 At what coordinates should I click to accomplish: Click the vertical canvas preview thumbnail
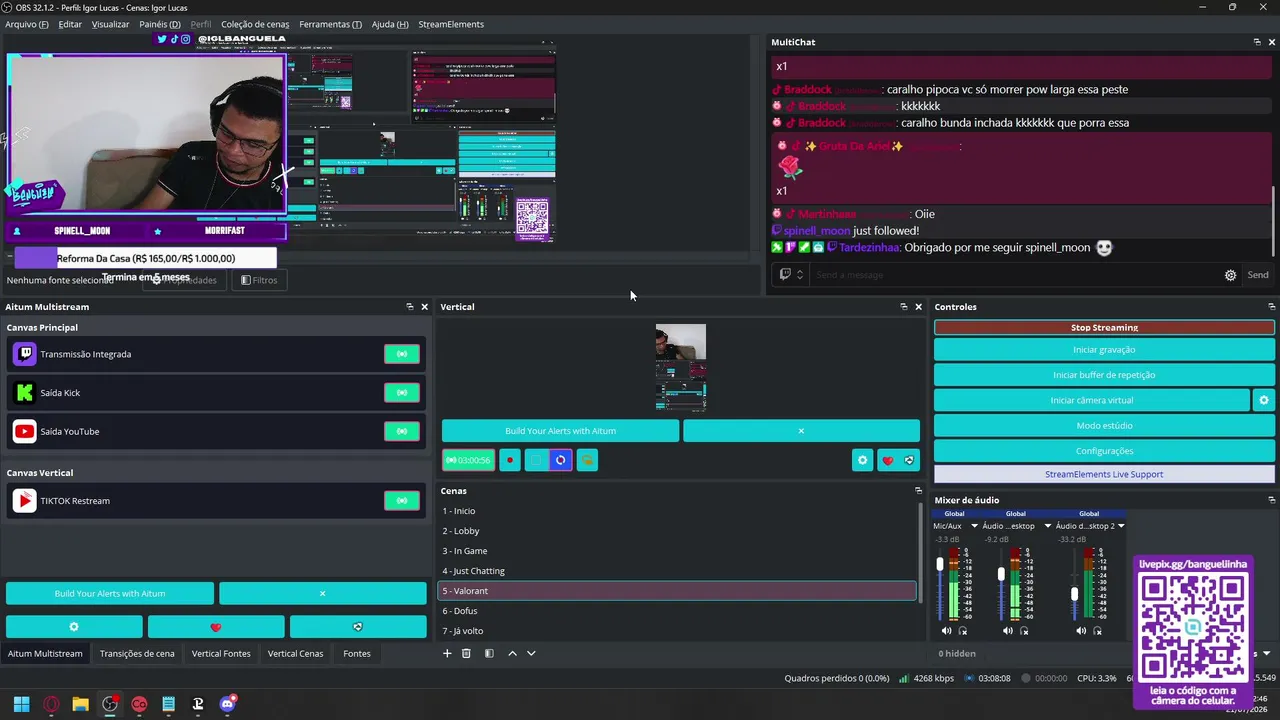pyautogui.click(x=681, y=367)
